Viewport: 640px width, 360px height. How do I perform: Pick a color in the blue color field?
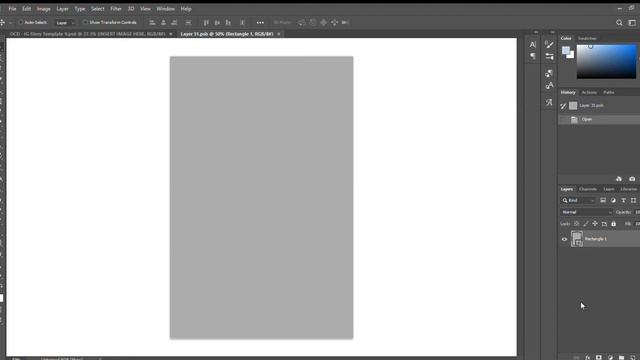coord(606,62)
